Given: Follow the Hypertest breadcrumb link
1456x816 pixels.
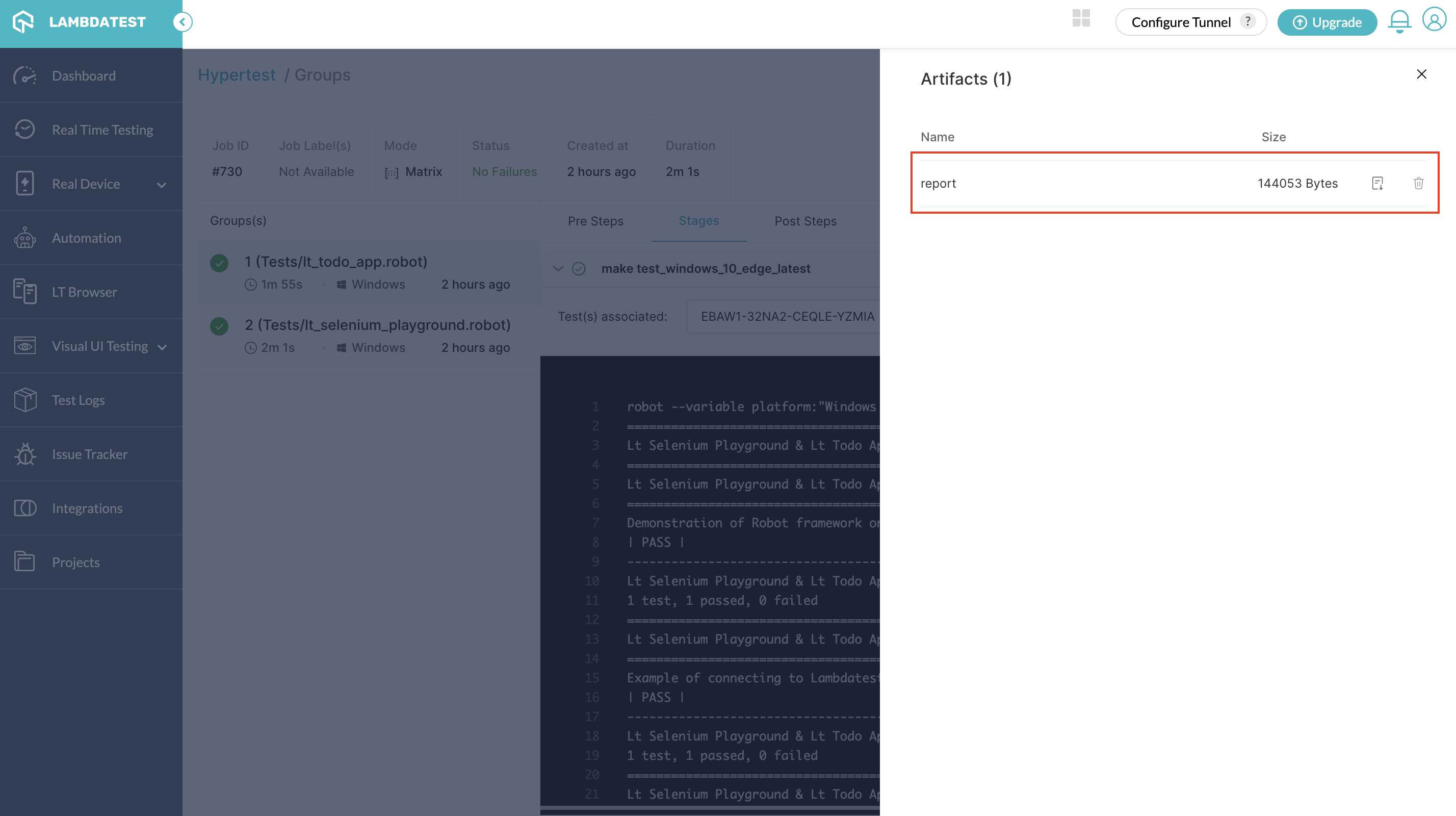Looking at the screenshot, I should click(236, 74).
